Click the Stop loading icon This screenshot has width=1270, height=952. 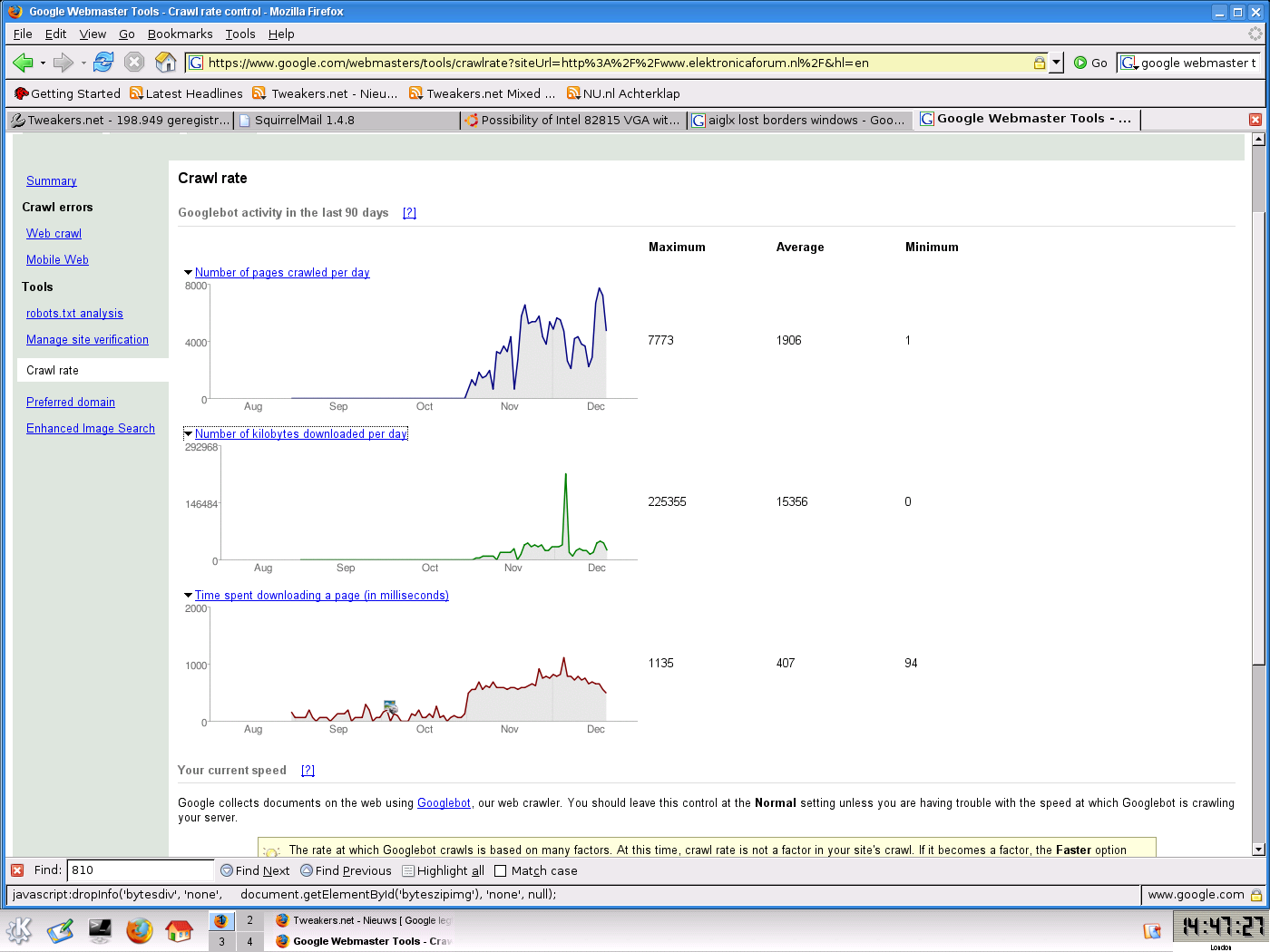[x=134, y=63]
